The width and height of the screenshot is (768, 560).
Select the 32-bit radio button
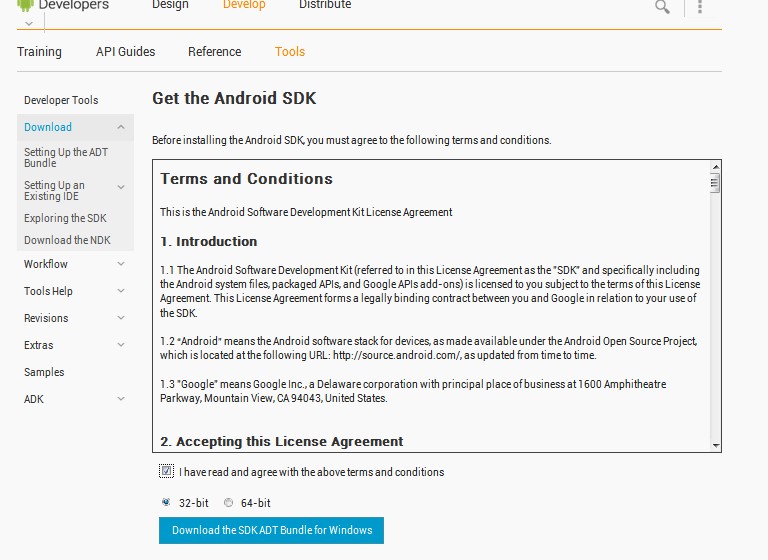[x=166, y=502]
